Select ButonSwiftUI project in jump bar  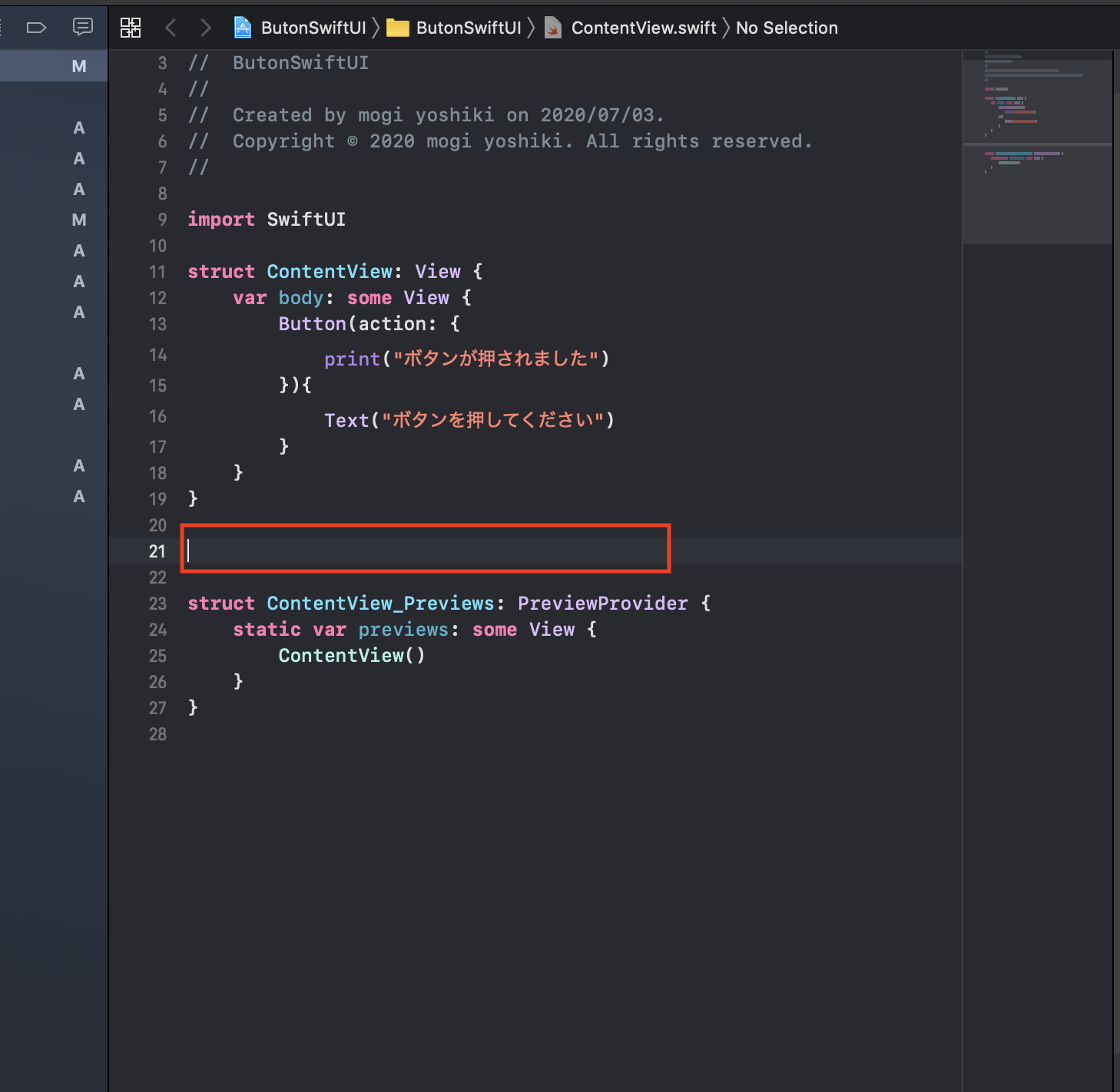pyautogui.click(x=313, y=28)
